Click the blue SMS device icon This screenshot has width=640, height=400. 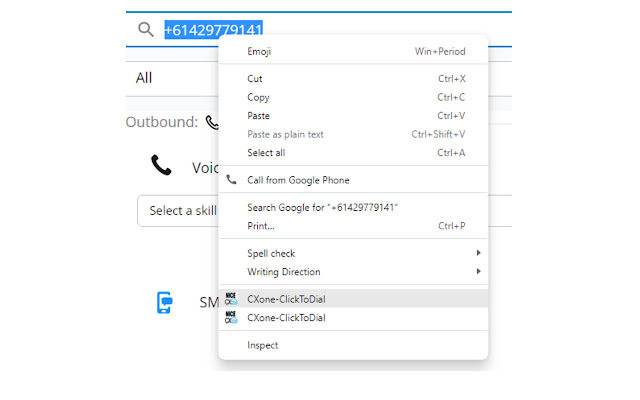click(165, 302)
